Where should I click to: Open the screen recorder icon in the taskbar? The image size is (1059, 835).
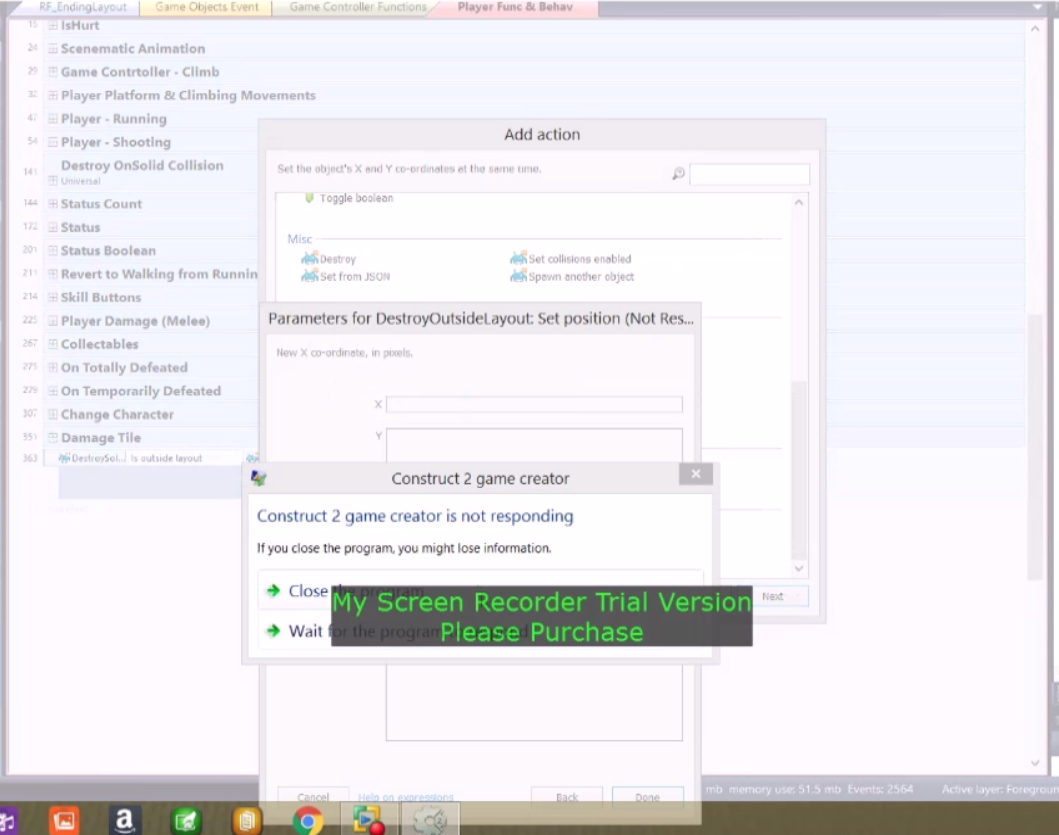[367, 820]
